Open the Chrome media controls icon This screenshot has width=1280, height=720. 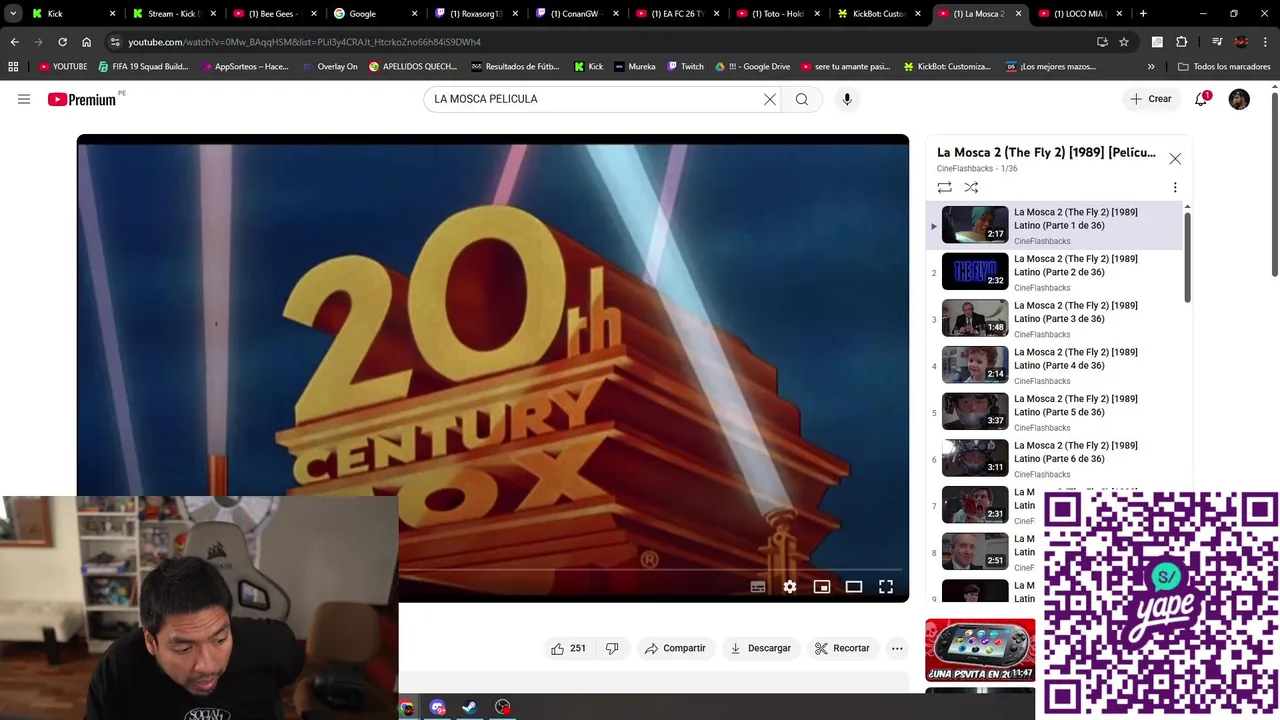click(x=1217, y=42)
